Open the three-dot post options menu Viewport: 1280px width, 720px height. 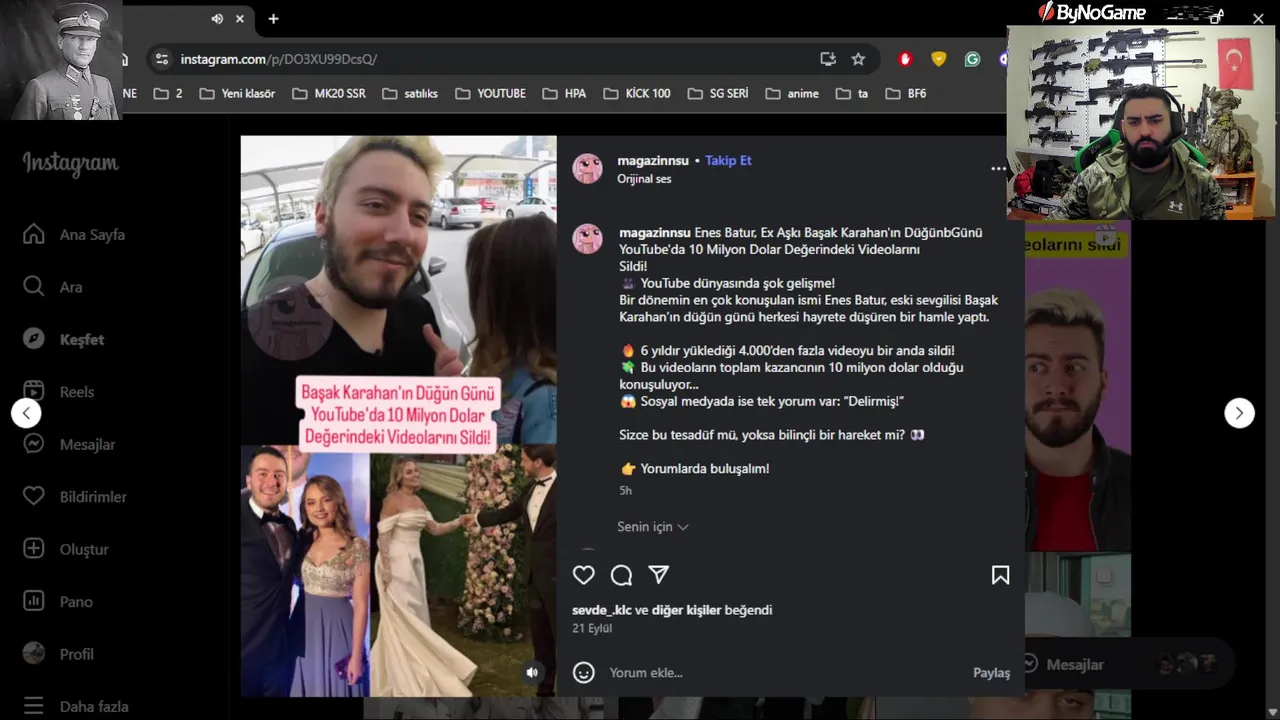point(998,169)
